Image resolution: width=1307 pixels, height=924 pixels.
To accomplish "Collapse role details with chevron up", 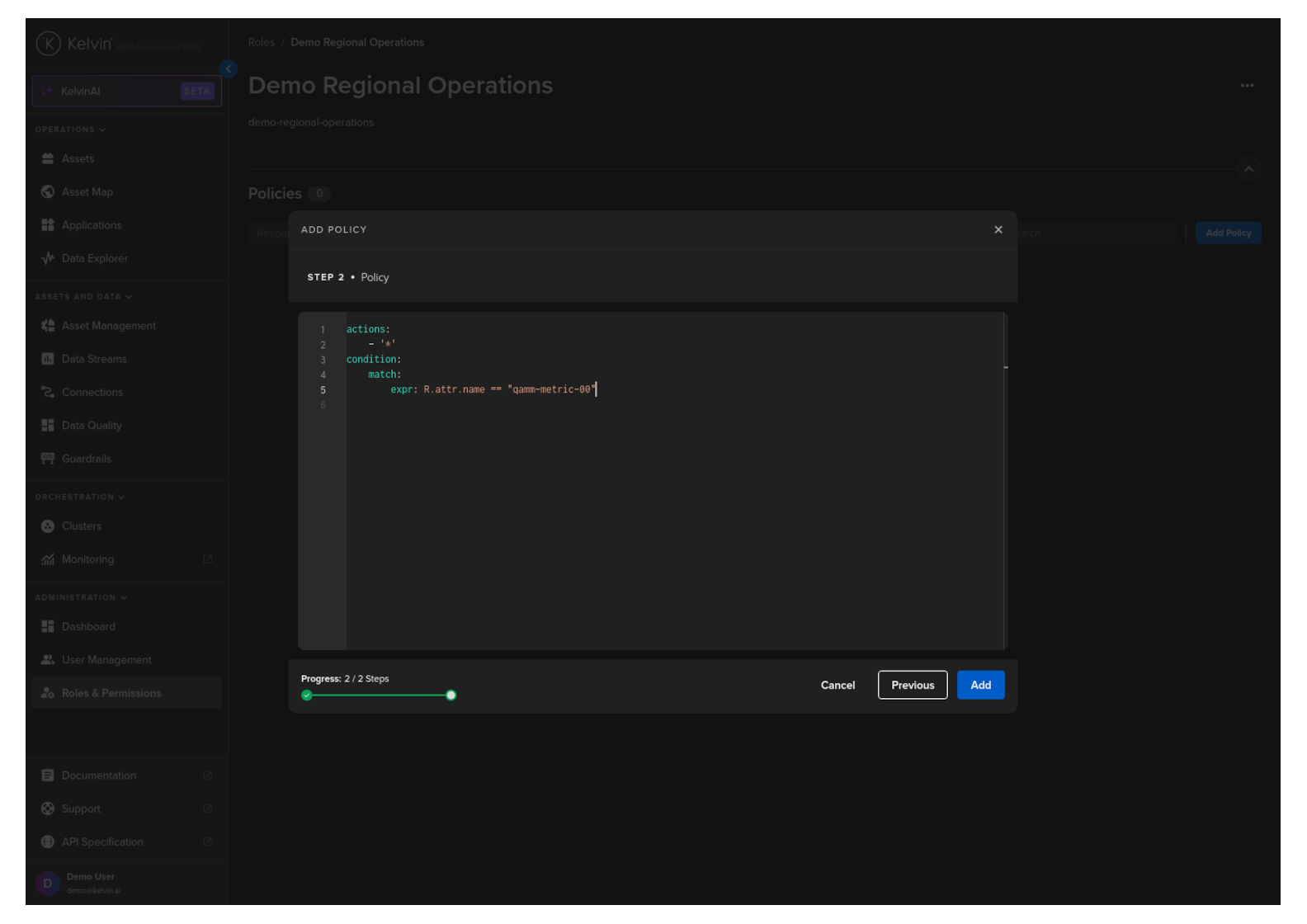I will [1248, 169].
